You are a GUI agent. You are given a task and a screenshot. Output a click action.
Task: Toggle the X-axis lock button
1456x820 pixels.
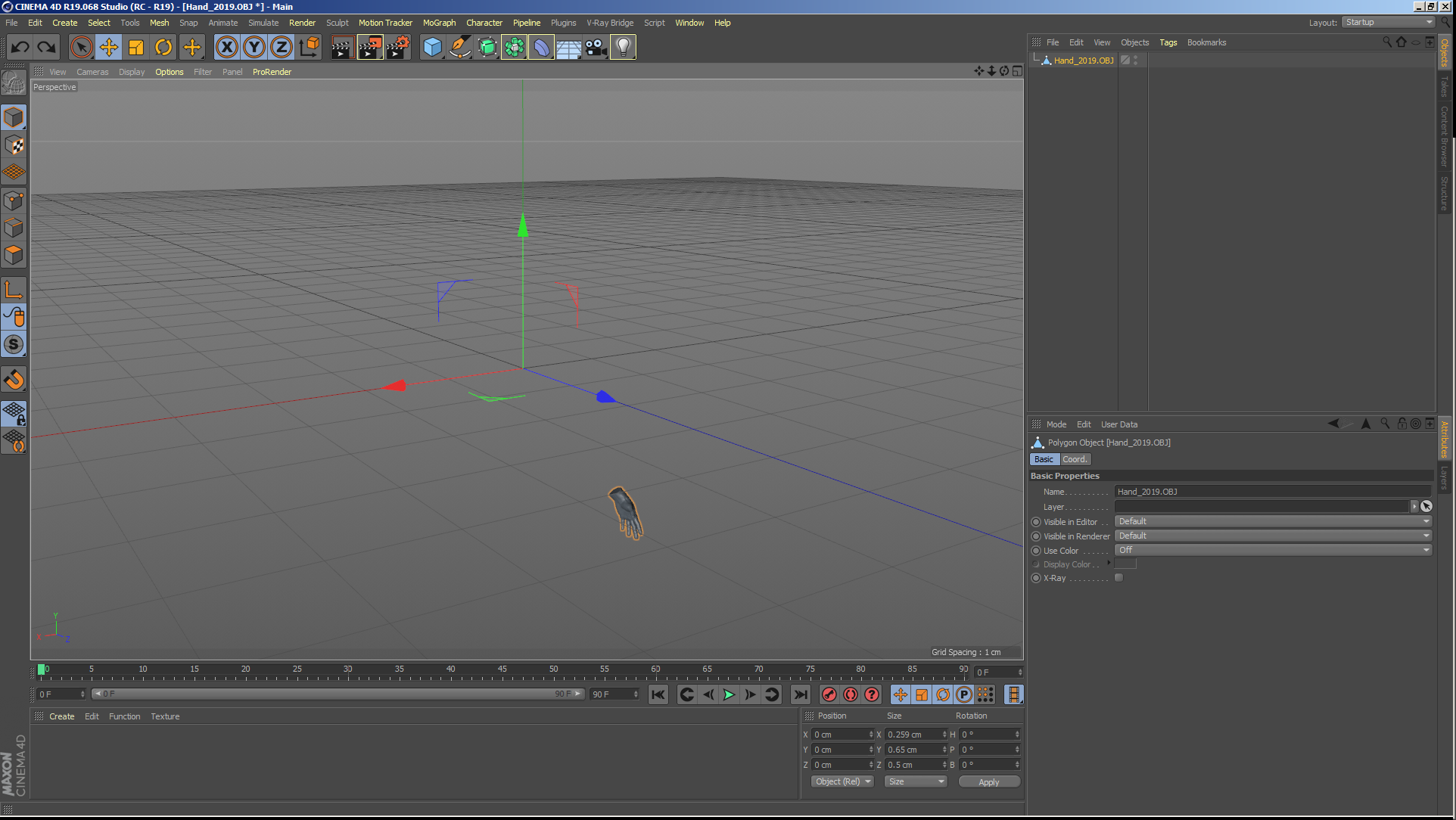226,48
